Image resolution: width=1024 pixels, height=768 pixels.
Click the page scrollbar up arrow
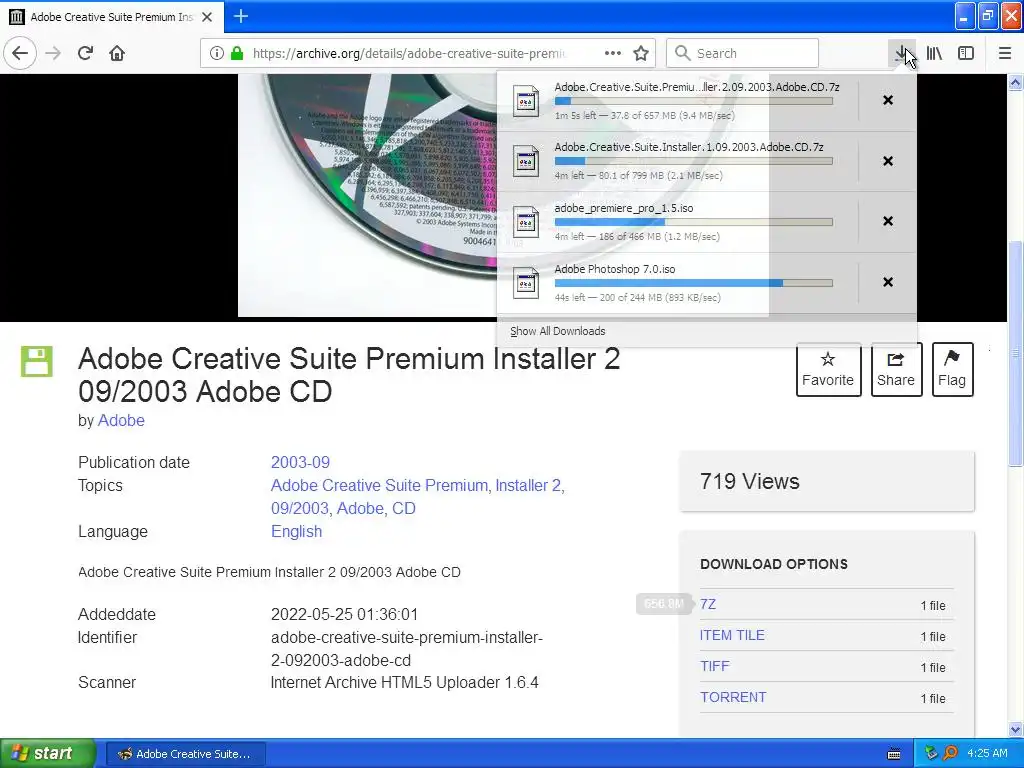(1016, 83)
